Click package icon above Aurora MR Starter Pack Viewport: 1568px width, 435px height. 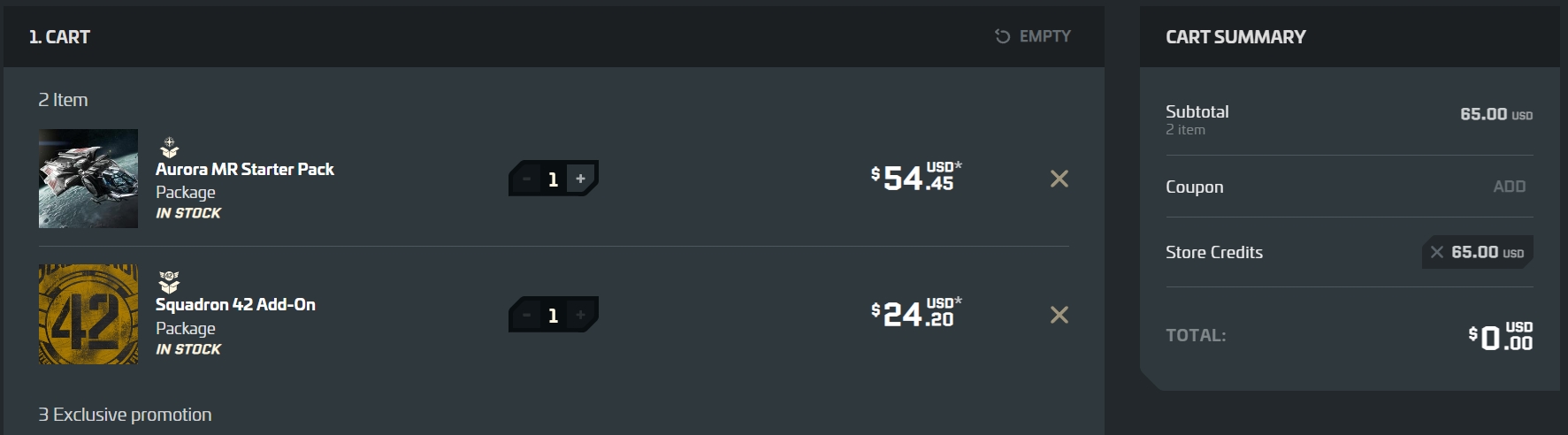[169, 147]
